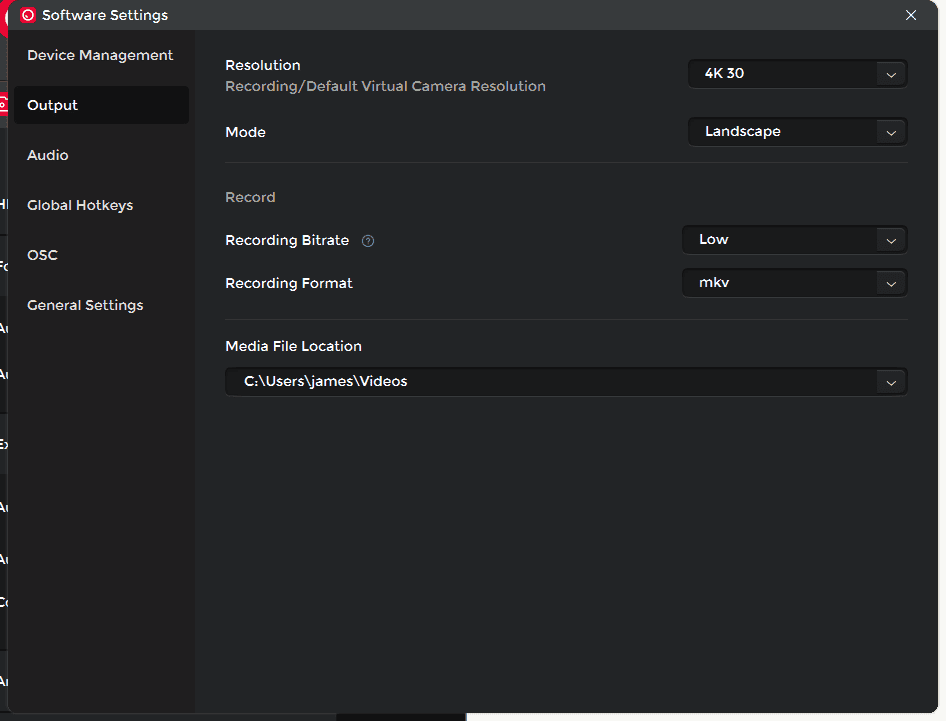Click the Software Settings title text
946x721 pixels.
coord(105,15)
